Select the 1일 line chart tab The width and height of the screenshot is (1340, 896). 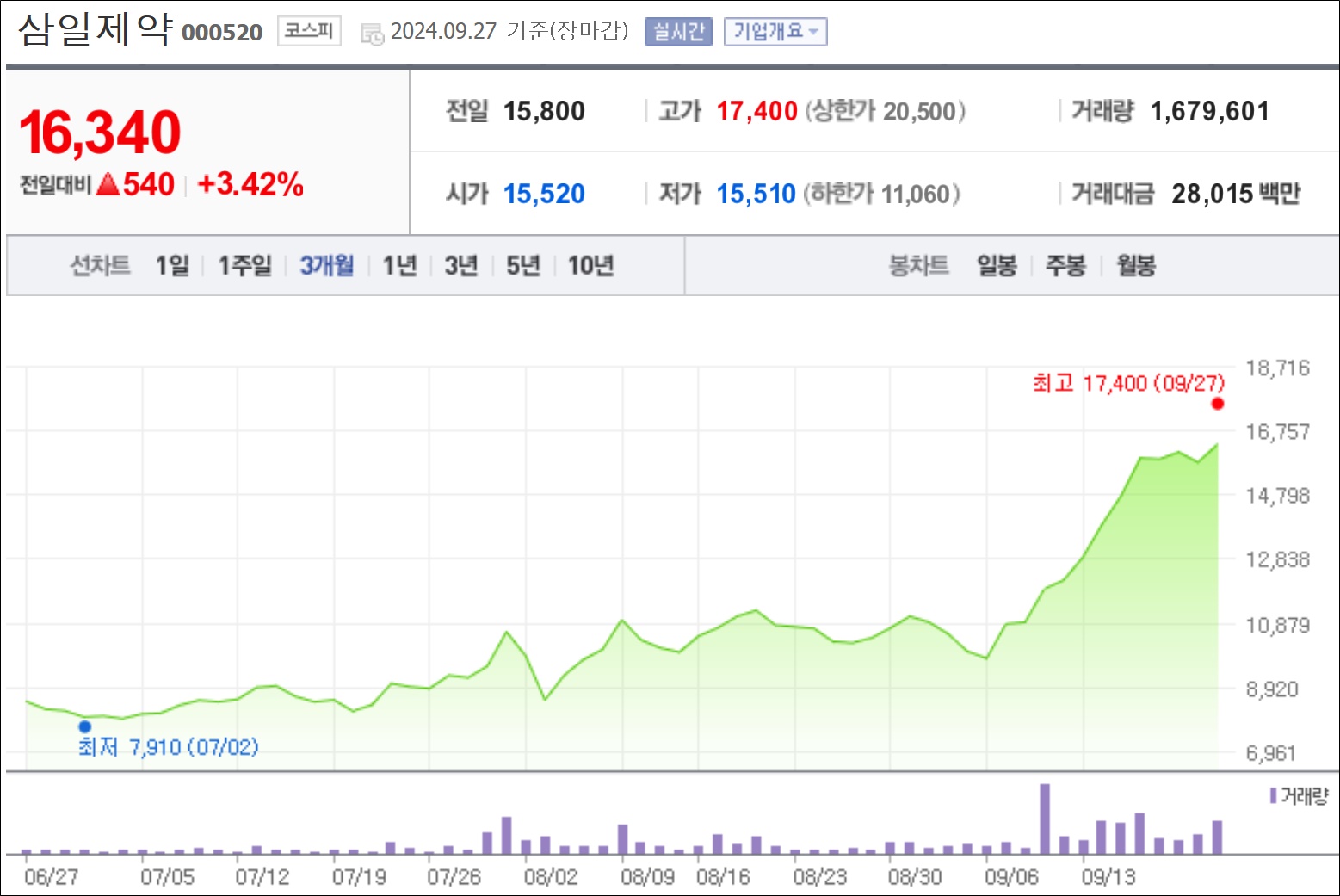[172, 266]
